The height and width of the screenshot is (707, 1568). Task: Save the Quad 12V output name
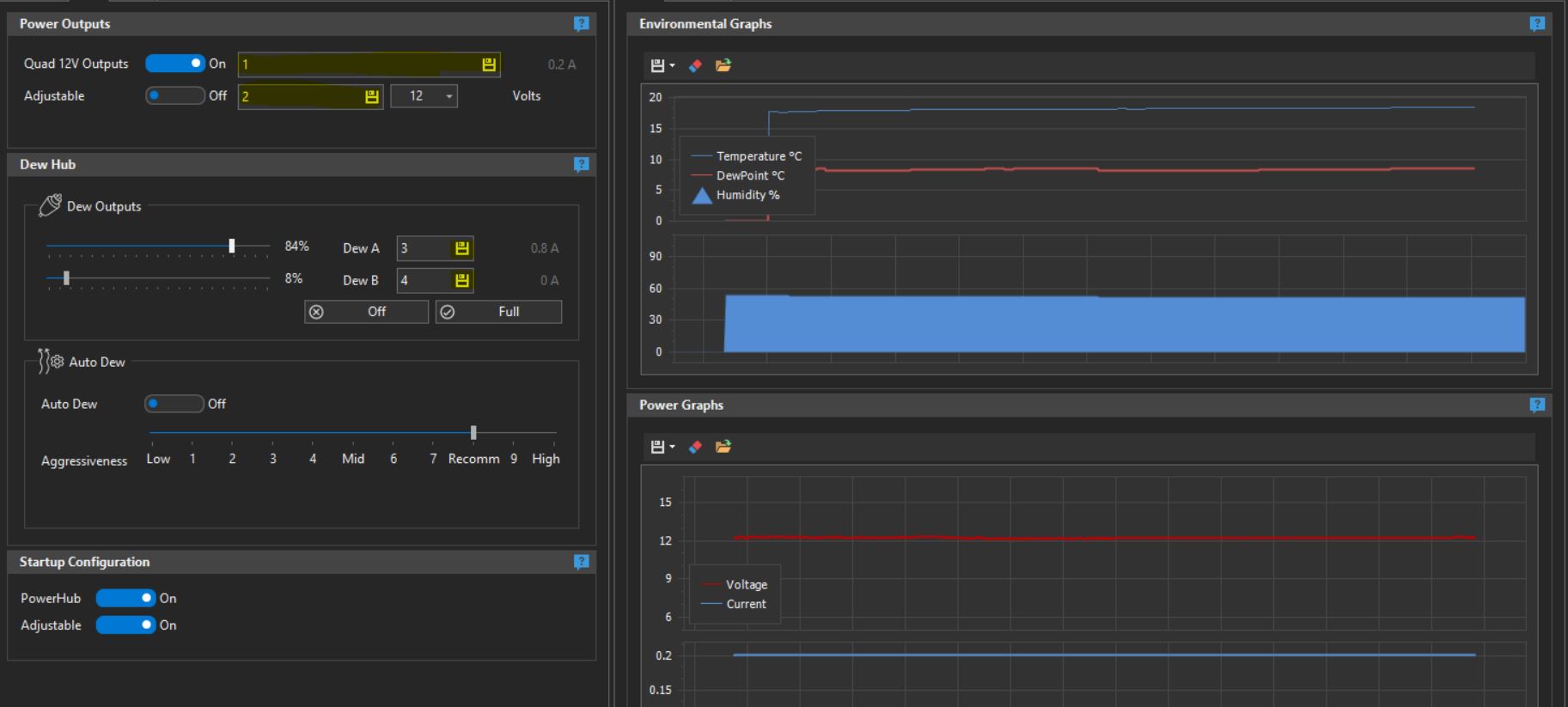tap(489, 64)
